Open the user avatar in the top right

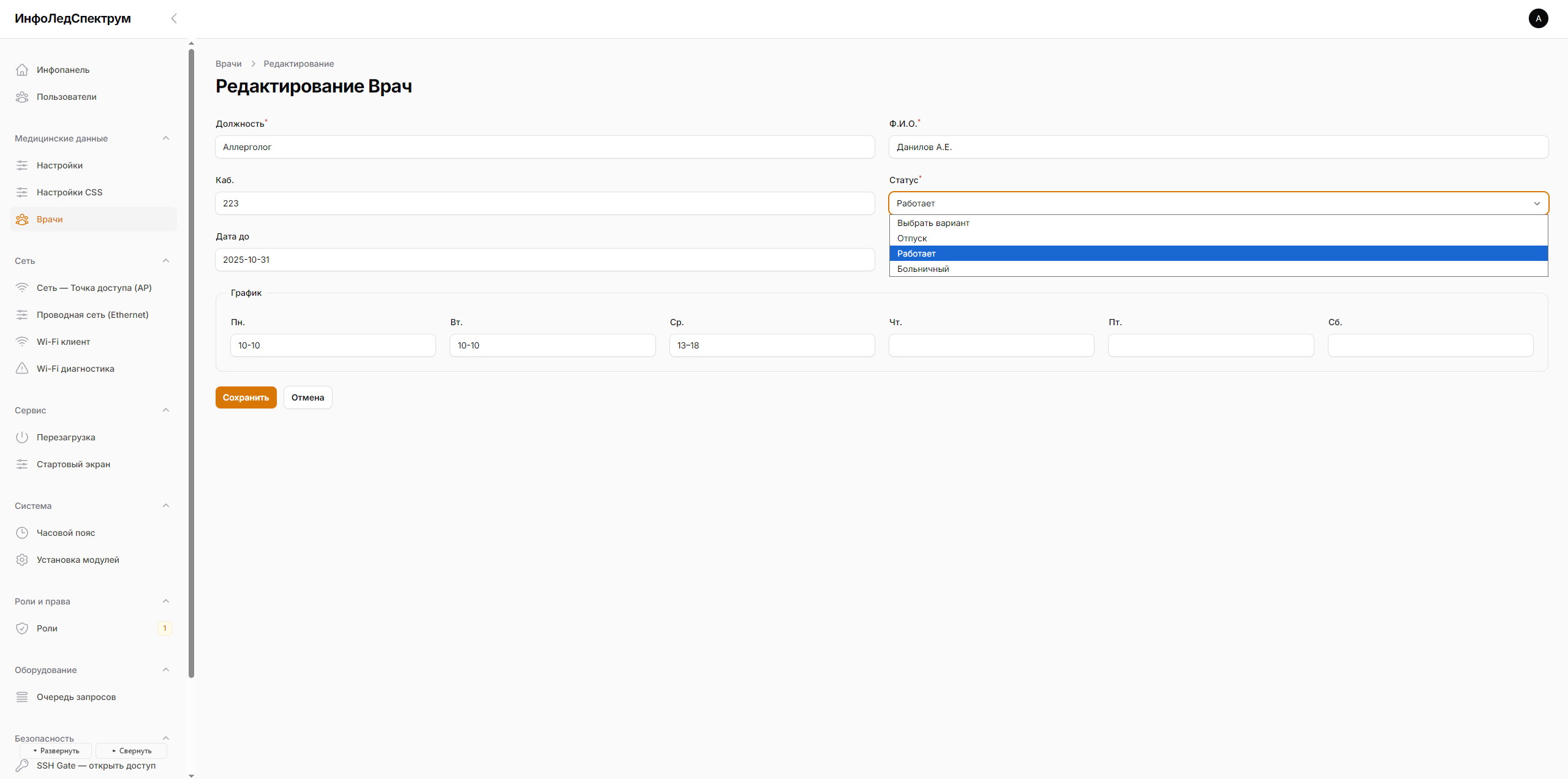(x=1538, y=18)
